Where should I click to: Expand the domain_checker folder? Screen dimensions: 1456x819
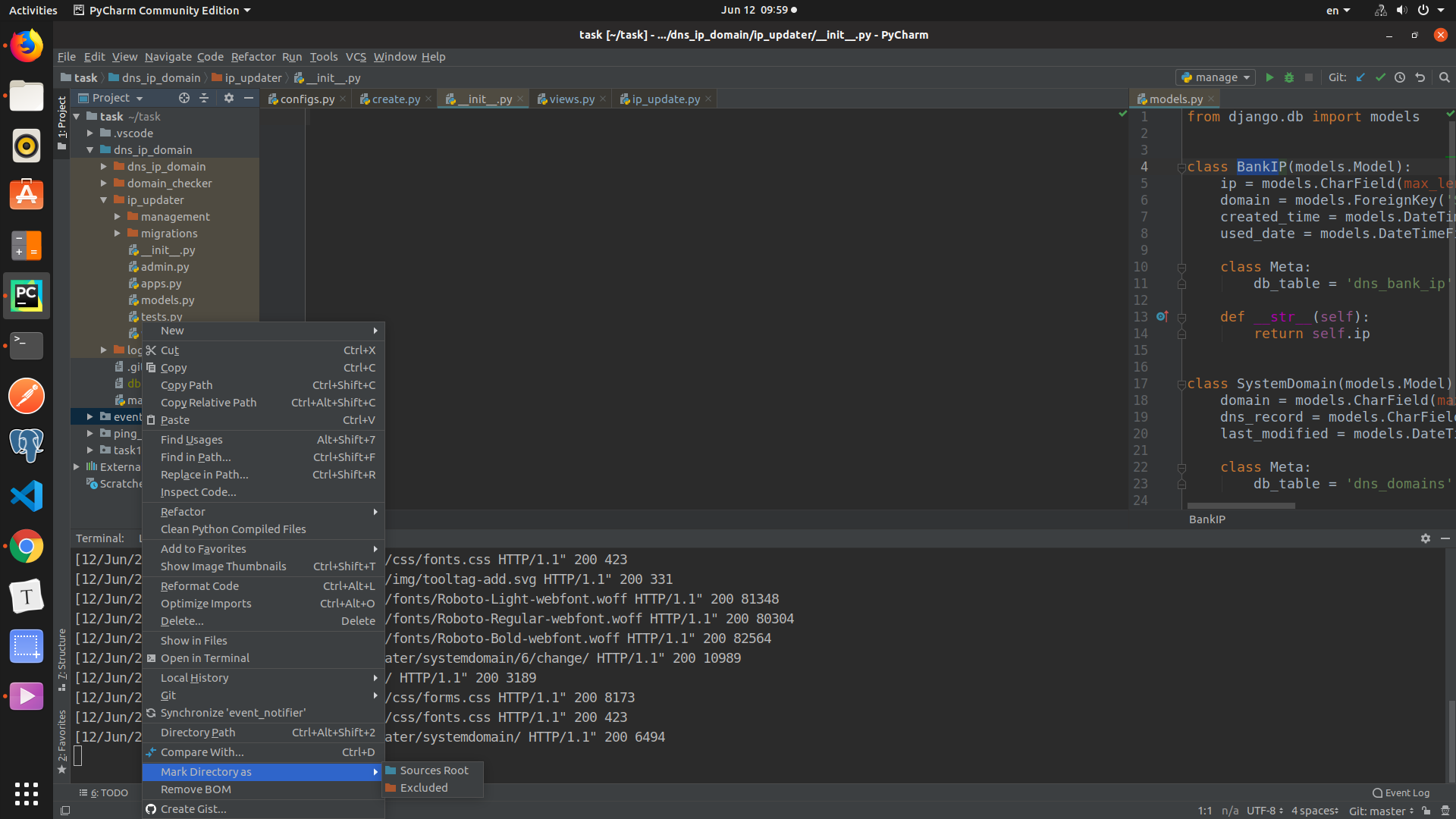(x=104, y=184)
